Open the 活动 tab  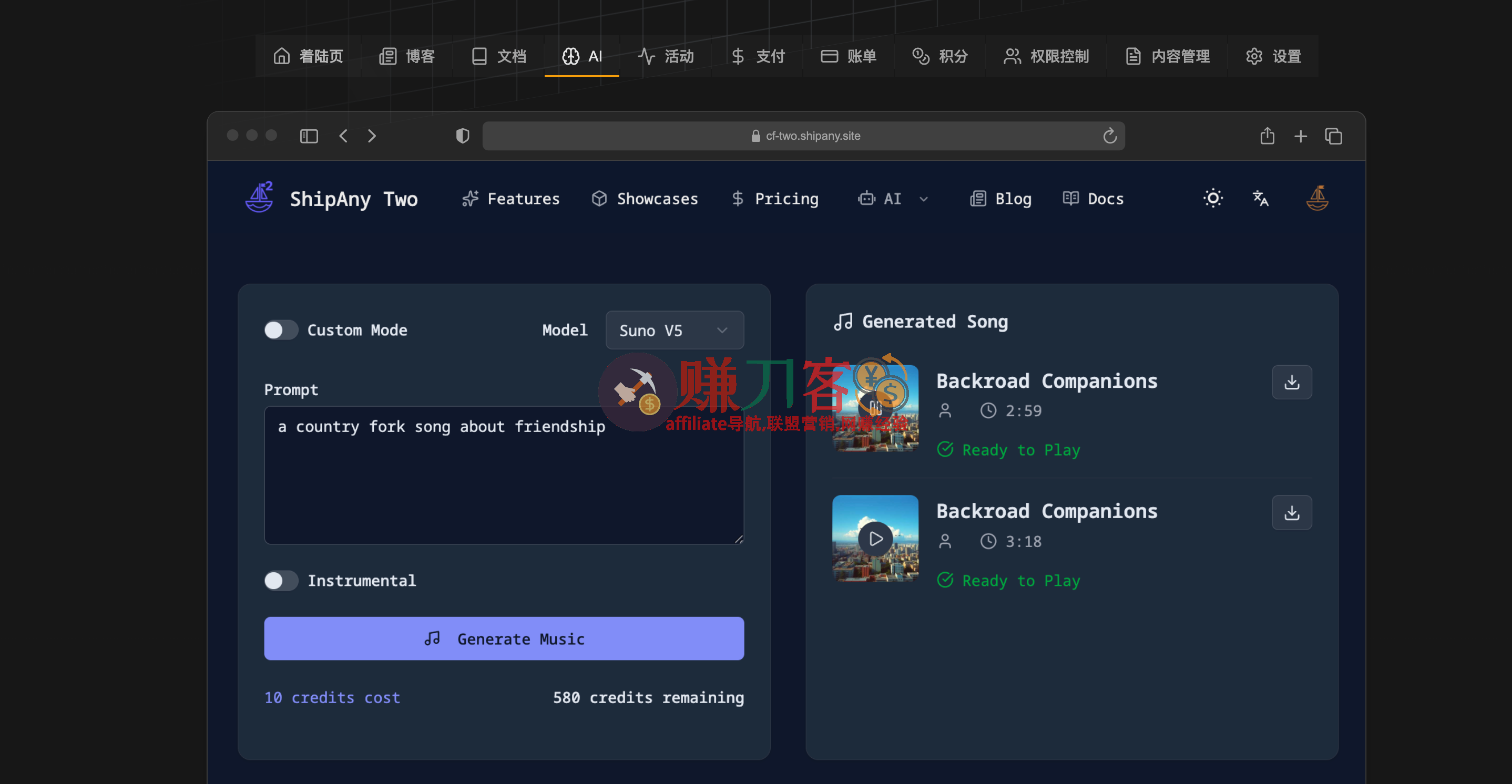tap(666, 56)
